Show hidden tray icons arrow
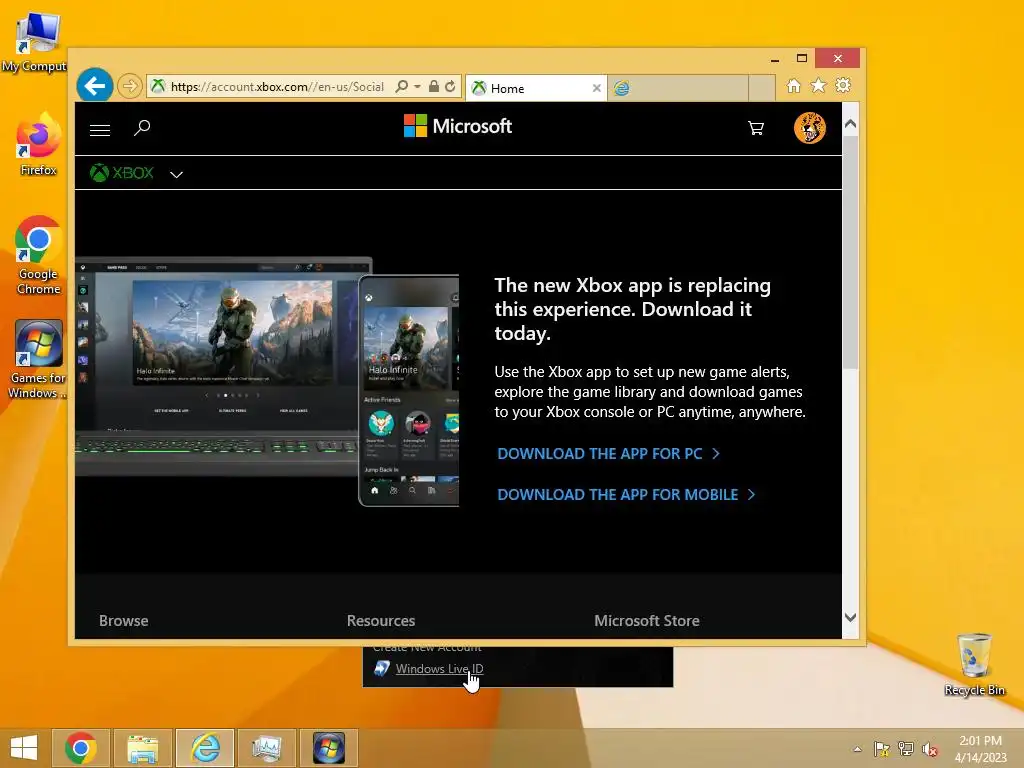This screenshot has height=768, width=1024. tap(857, 749)
